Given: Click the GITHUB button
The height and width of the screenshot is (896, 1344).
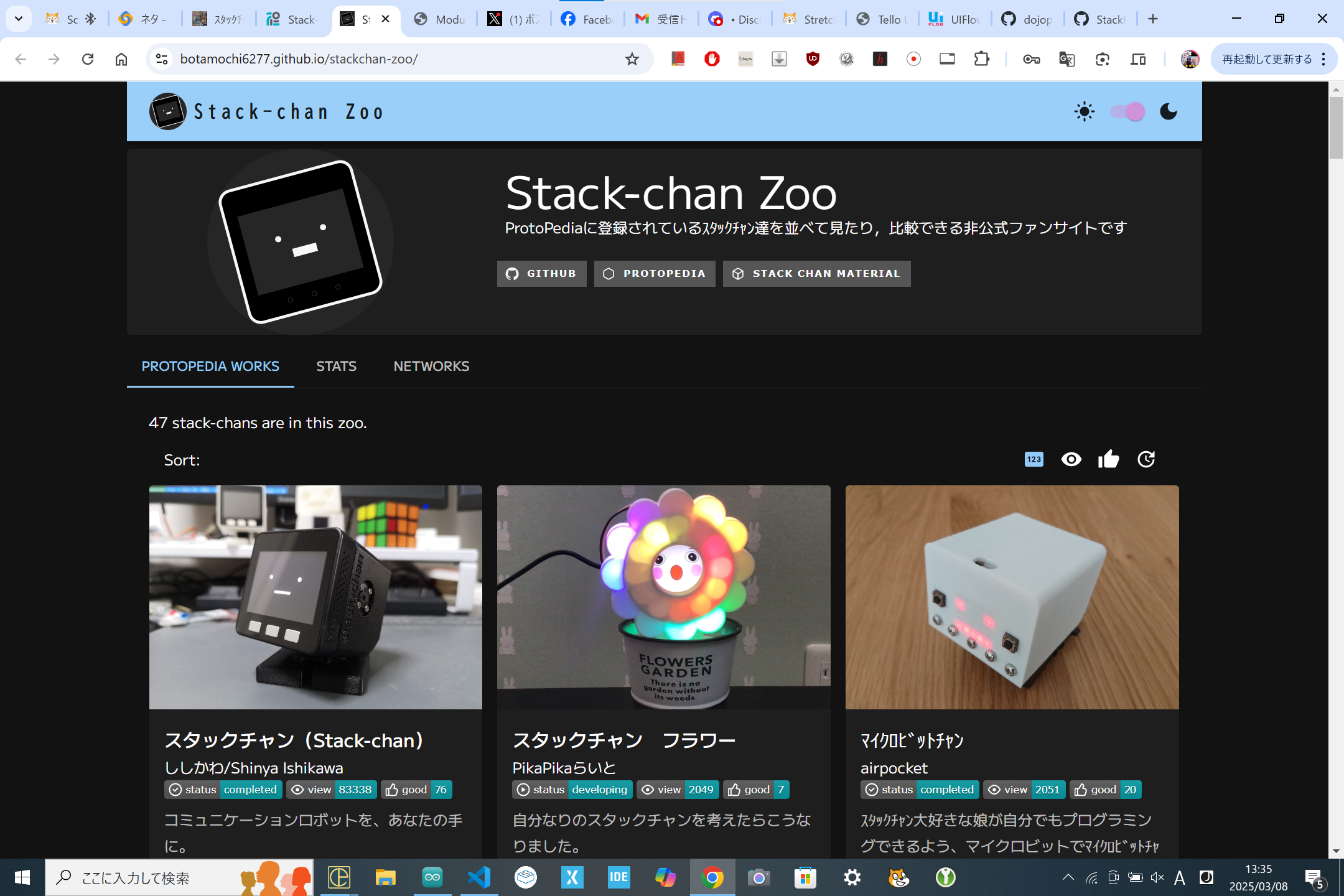Looking at the screenshot, I should click(x=541, y=274).
